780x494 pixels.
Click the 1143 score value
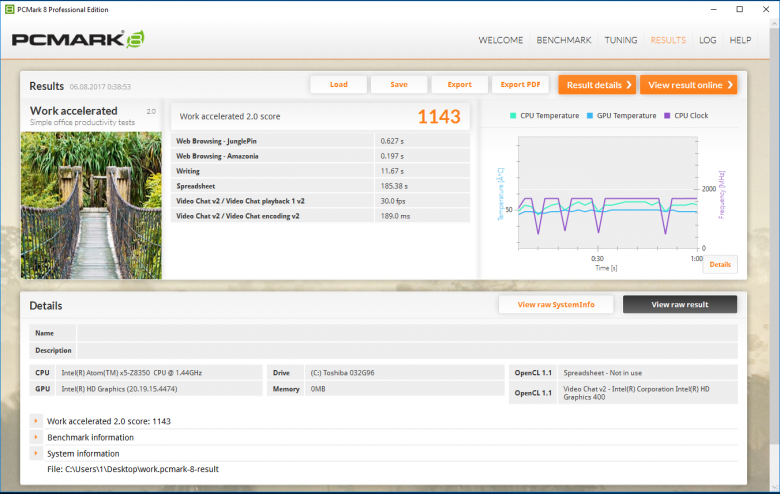pos(439,117)
